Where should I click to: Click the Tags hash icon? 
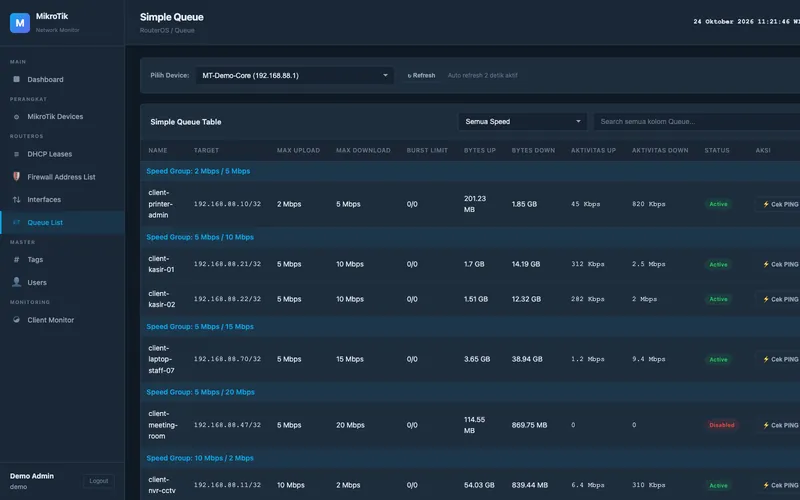coord(16,260)
